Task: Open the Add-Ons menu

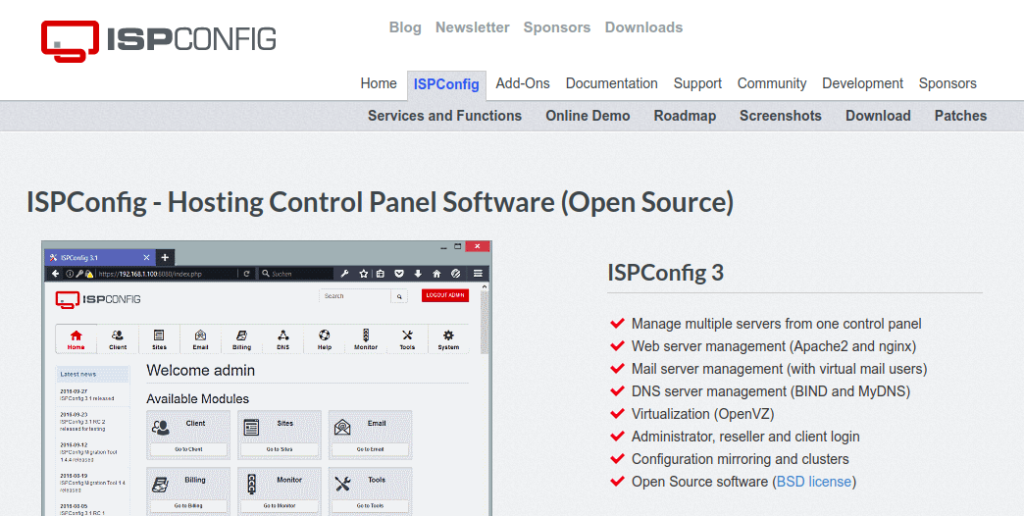Action: [522, 84]
